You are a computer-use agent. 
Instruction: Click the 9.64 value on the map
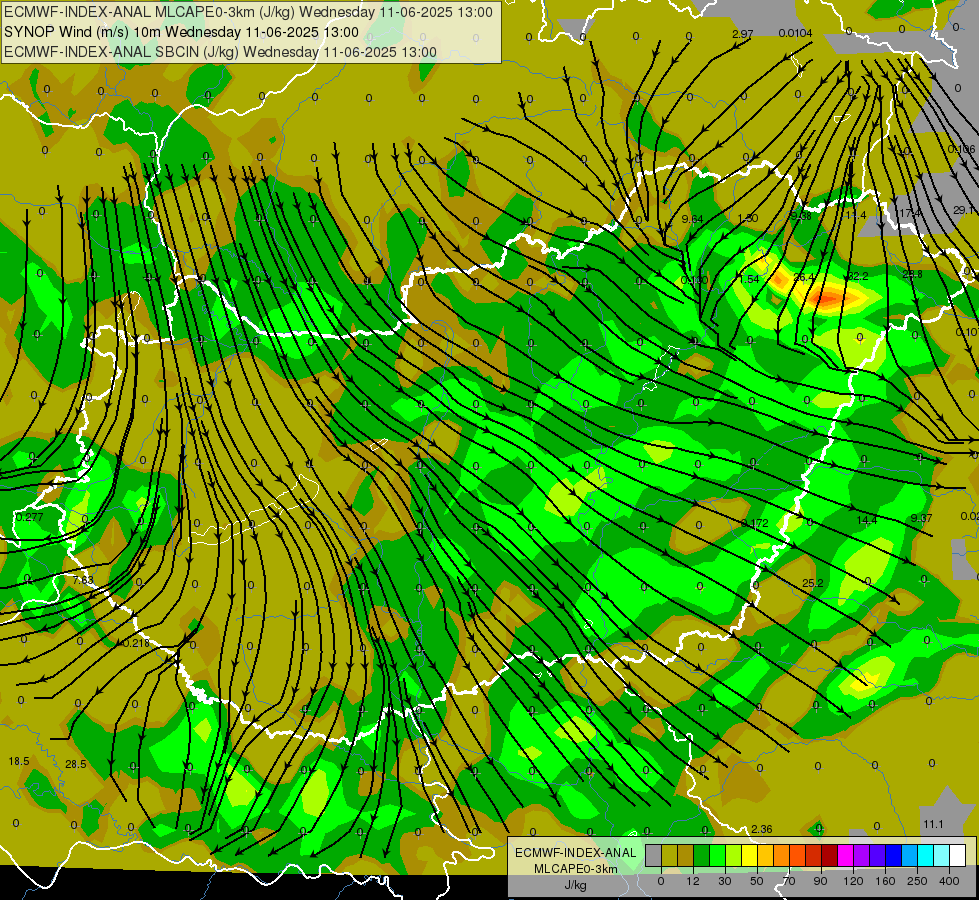point(692,219)
